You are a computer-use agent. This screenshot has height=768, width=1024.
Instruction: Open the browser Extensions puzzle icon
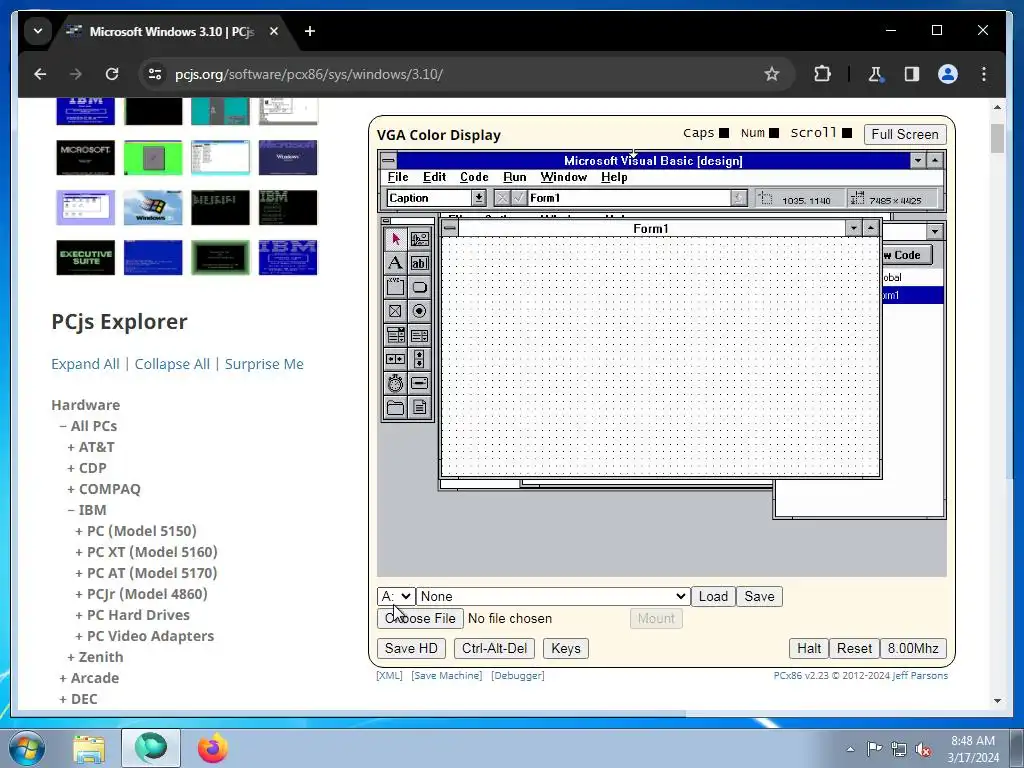(x=822, y=74)
